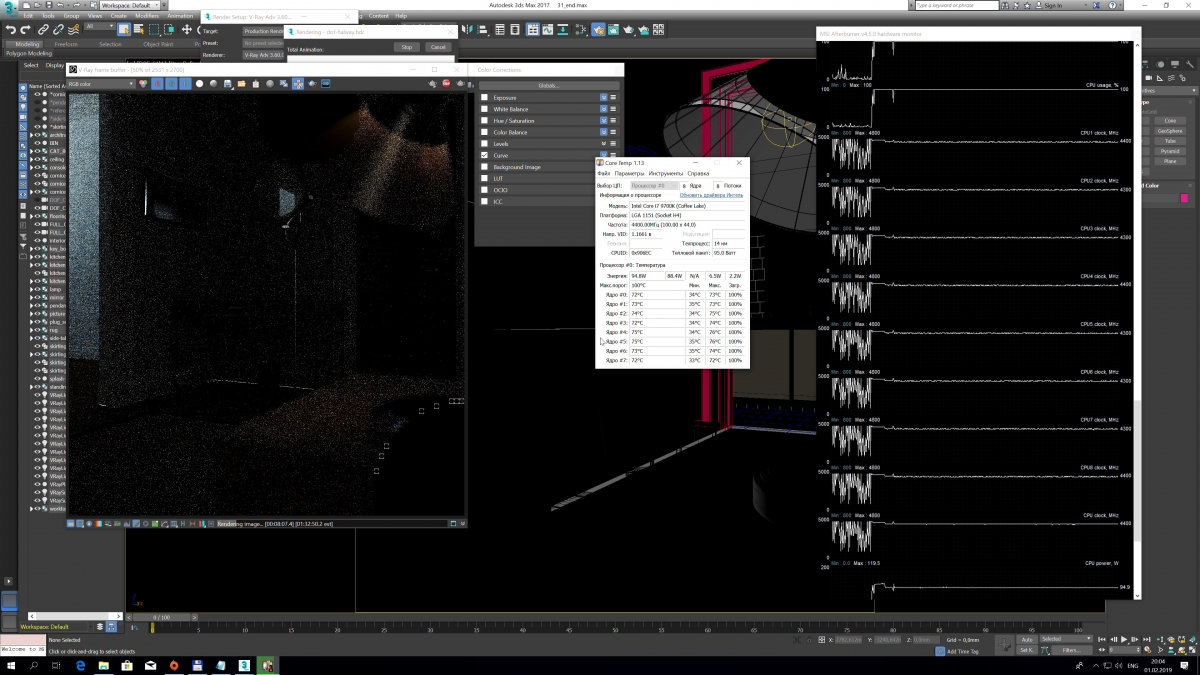Screen dimensions: 1200x675
Task: Click the green channel button in frame buffer
Action: coord(171,84)
